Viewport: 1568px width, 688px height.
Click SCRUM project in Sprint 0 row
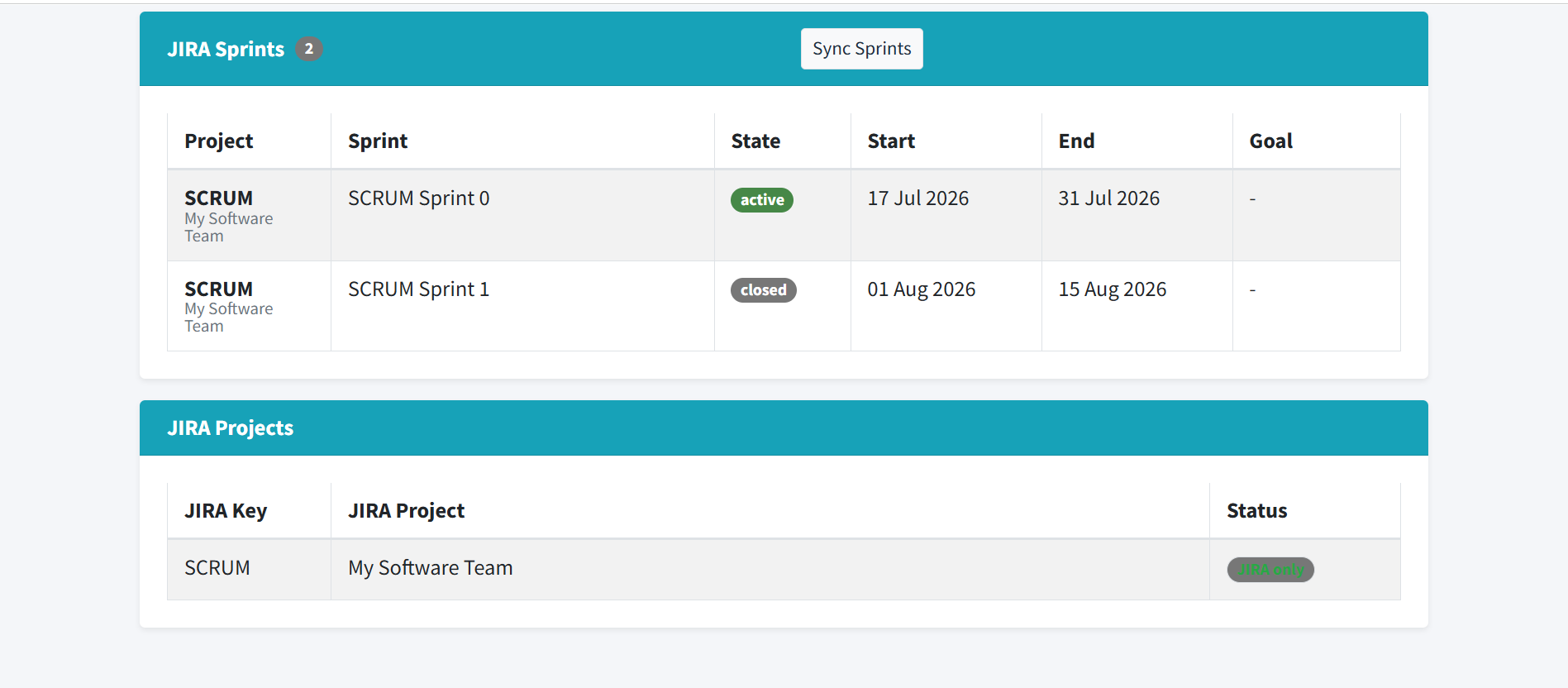(x=219, y=198)
